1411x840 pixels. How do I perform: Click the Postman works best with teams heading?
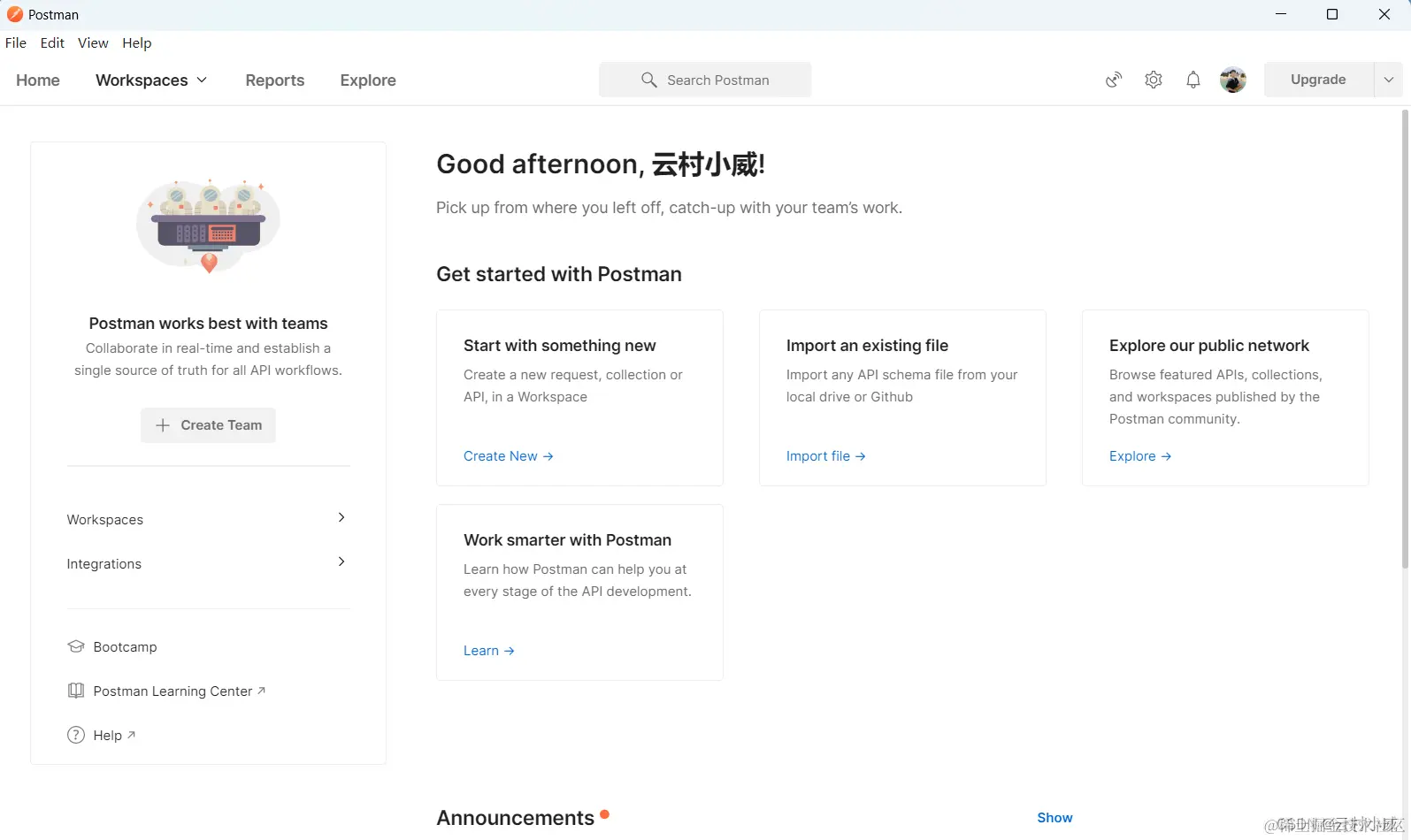[208, 324]
